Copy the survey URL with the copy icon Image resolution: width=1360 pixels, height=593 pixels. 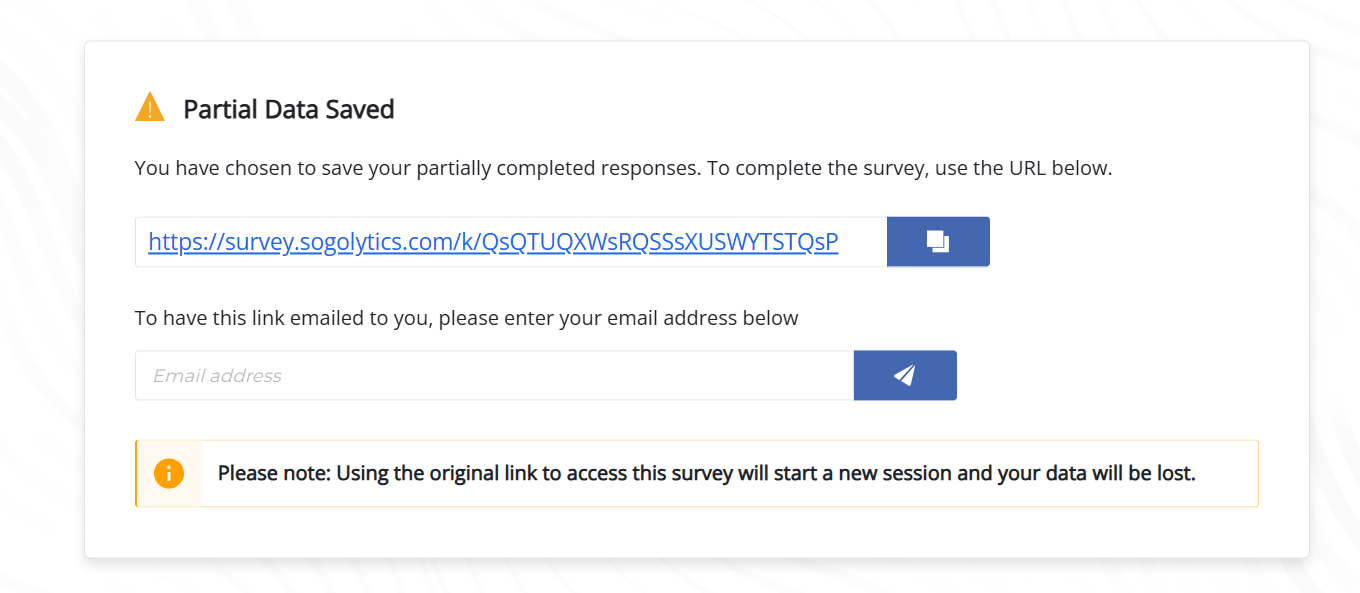pyautogui.click(x=937, y=242)
